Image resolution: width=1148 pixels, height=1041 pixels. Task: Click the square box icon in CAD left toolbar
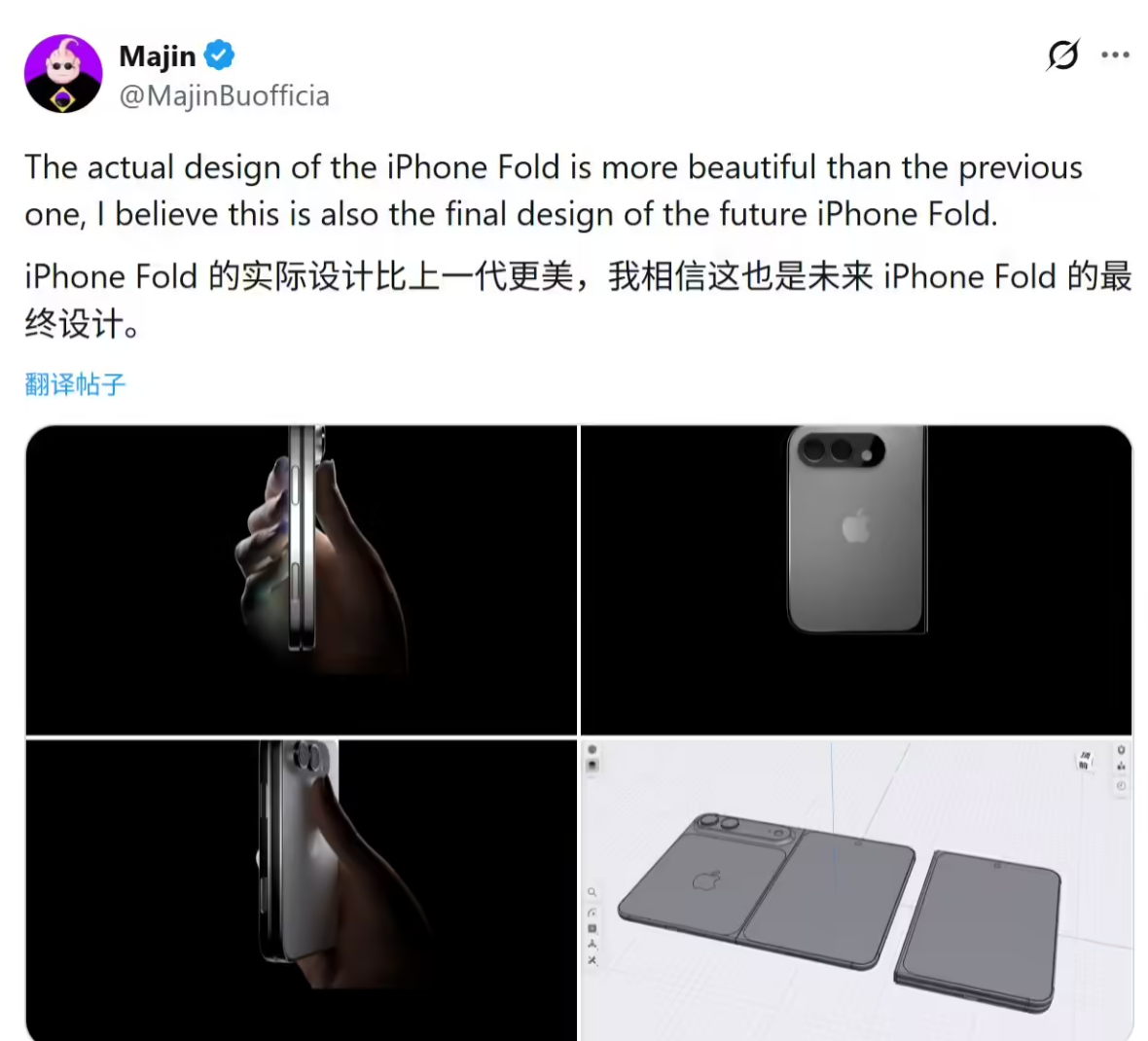point(592,928)
